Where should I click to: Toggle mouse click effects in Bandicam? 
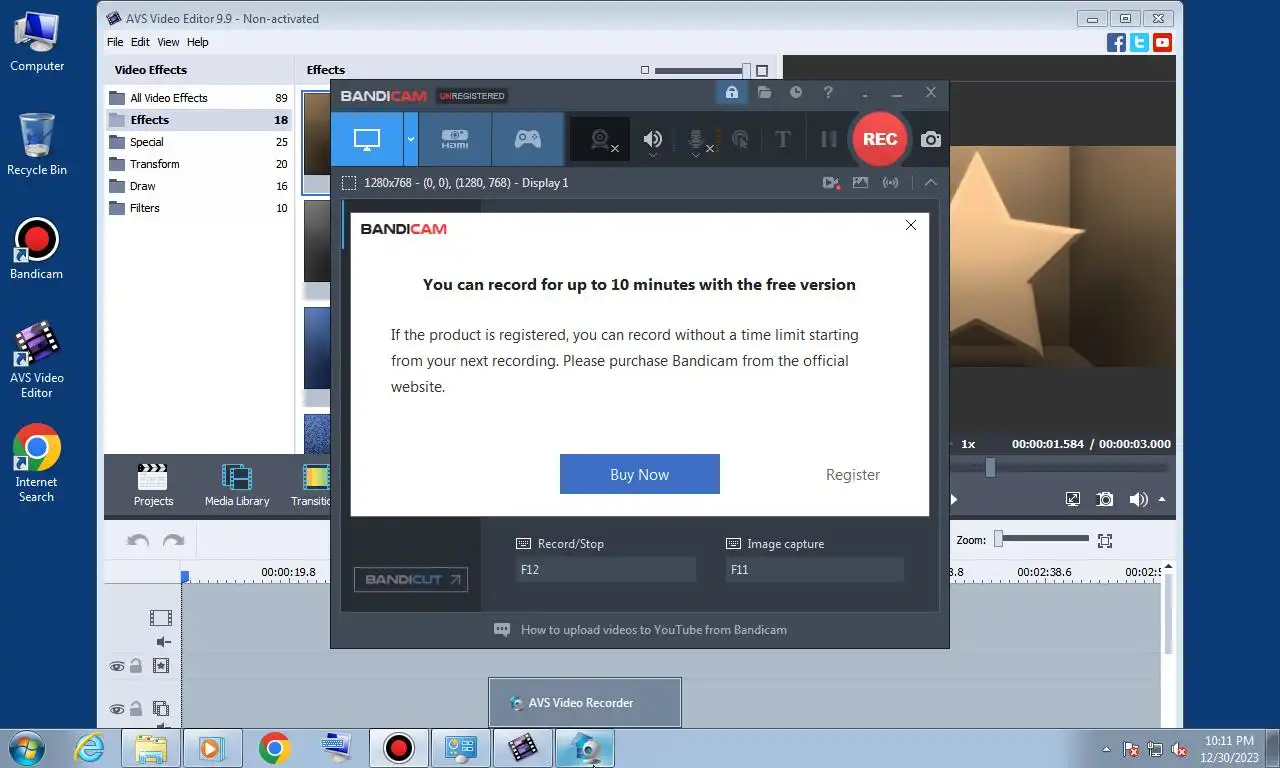coord(740,140)
